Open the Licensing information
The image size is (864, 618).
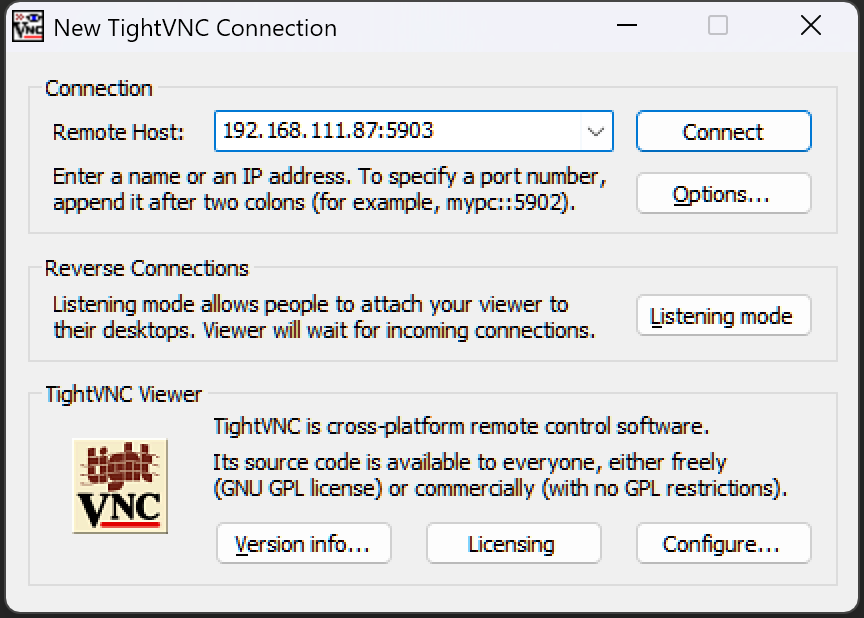(513, 544)
